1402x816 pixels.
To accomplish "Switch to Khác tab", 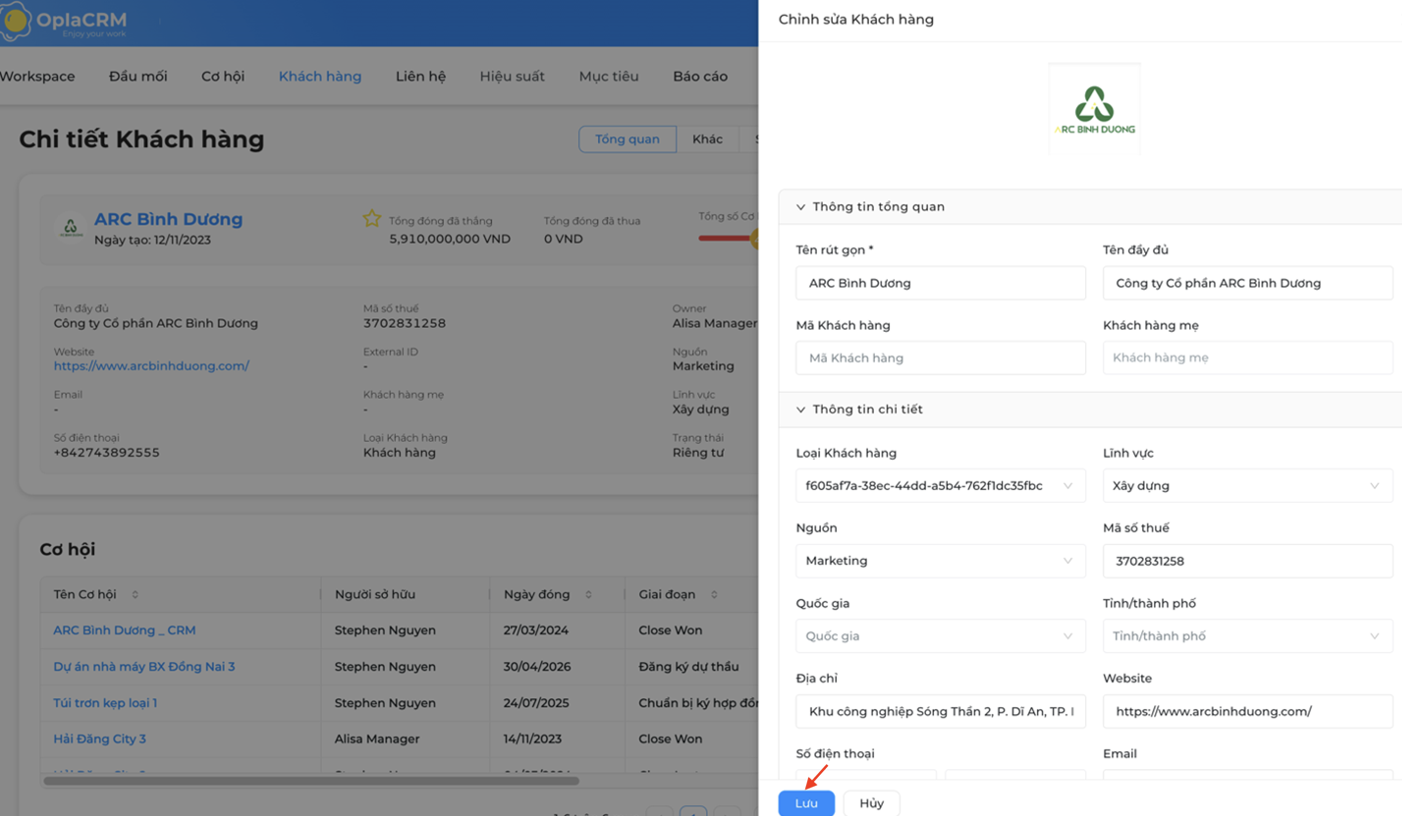I will click(707, 139).
